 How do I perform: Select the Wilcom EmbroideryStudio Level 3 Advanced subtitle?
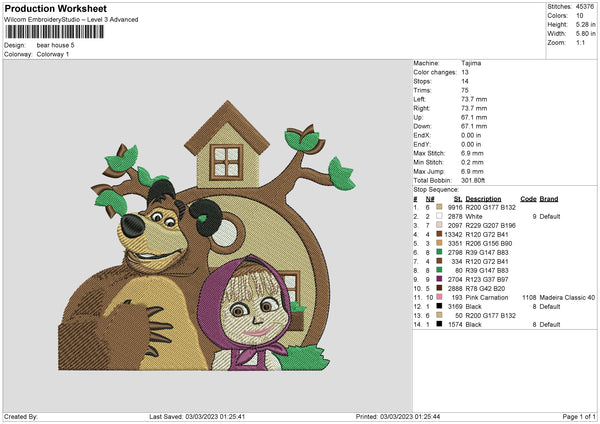[x=71, y=20]
